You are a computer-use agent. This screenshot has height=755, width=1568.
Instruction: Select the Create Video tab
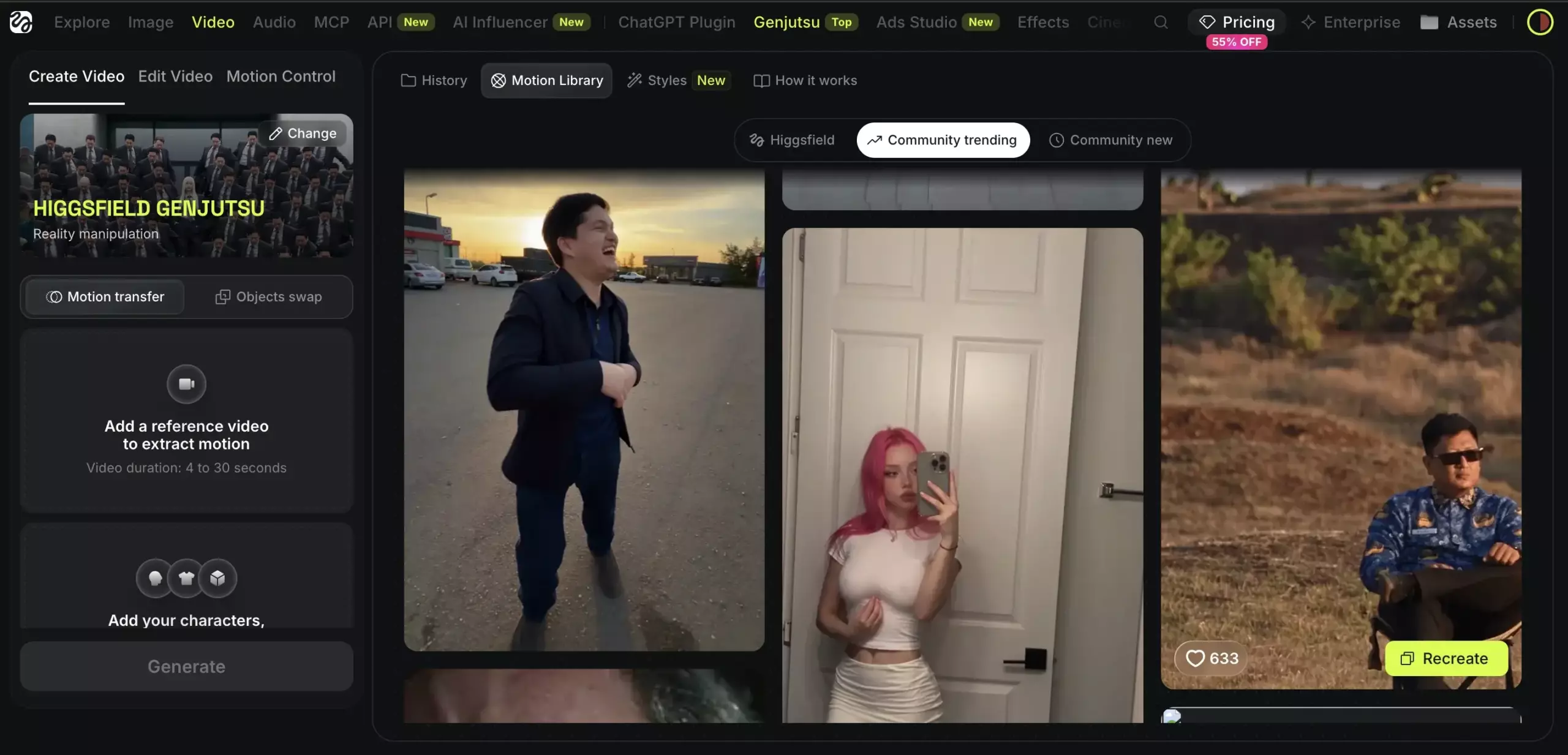pos(77,76)
